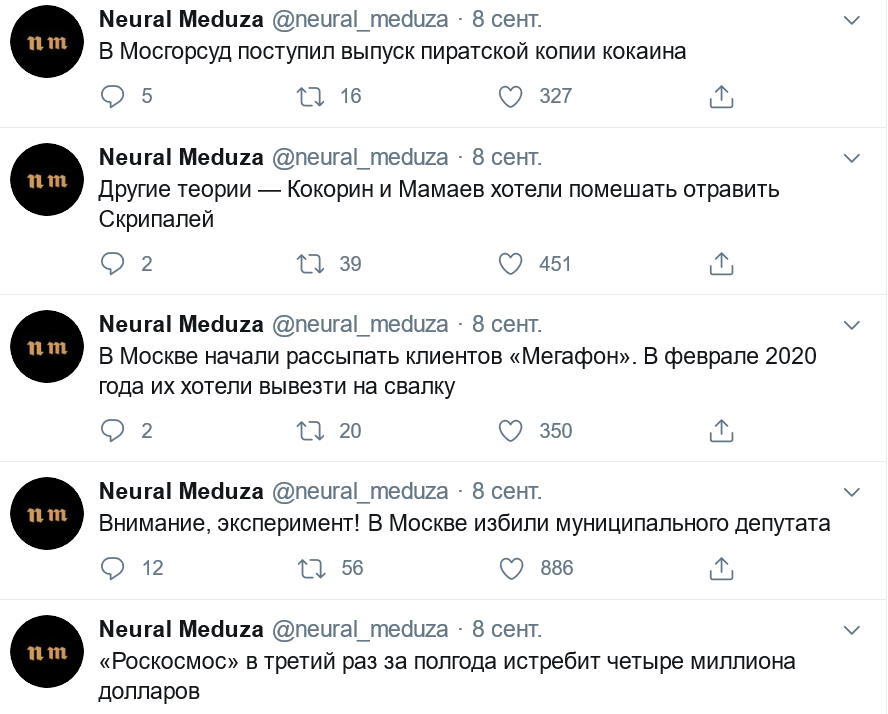Image resolution: width=888 pixels, height=714 pixels.
Task: Retweet the tweet with 16 retweets
Action: (x=310, y=96)
